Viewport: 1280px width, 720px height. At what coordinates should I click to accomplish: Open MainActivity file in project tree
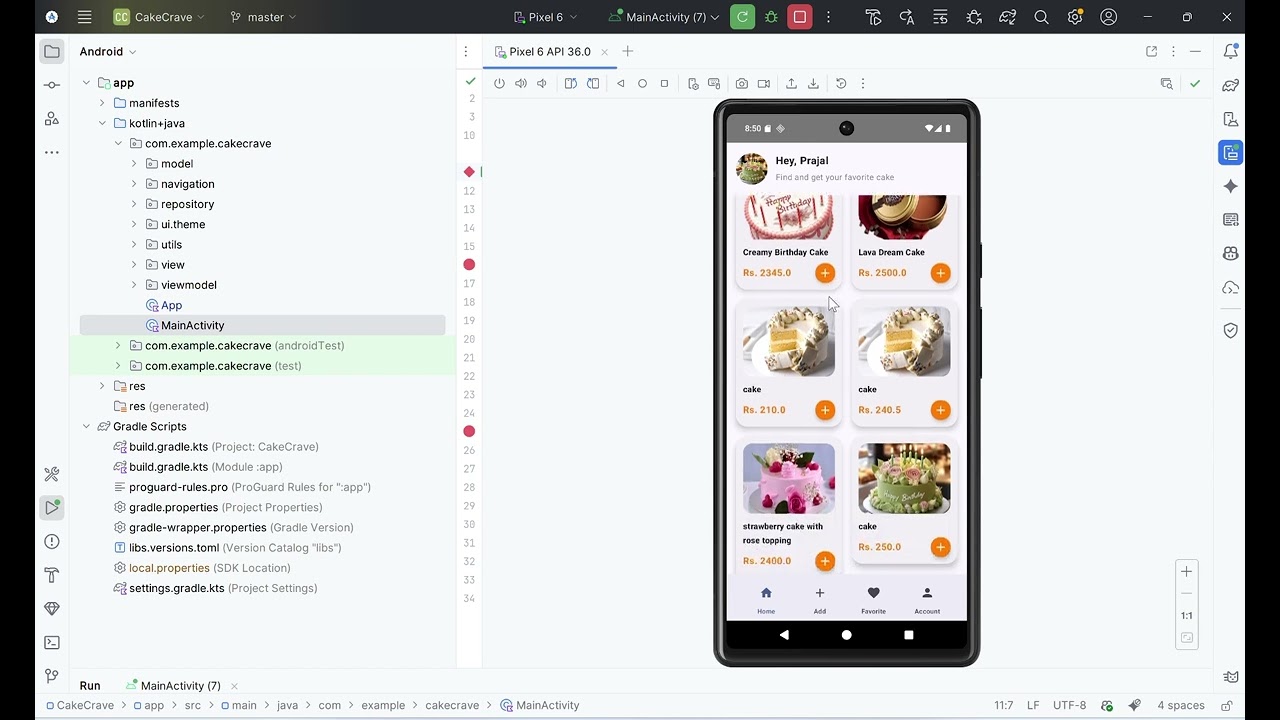click(x=192, y=325)
